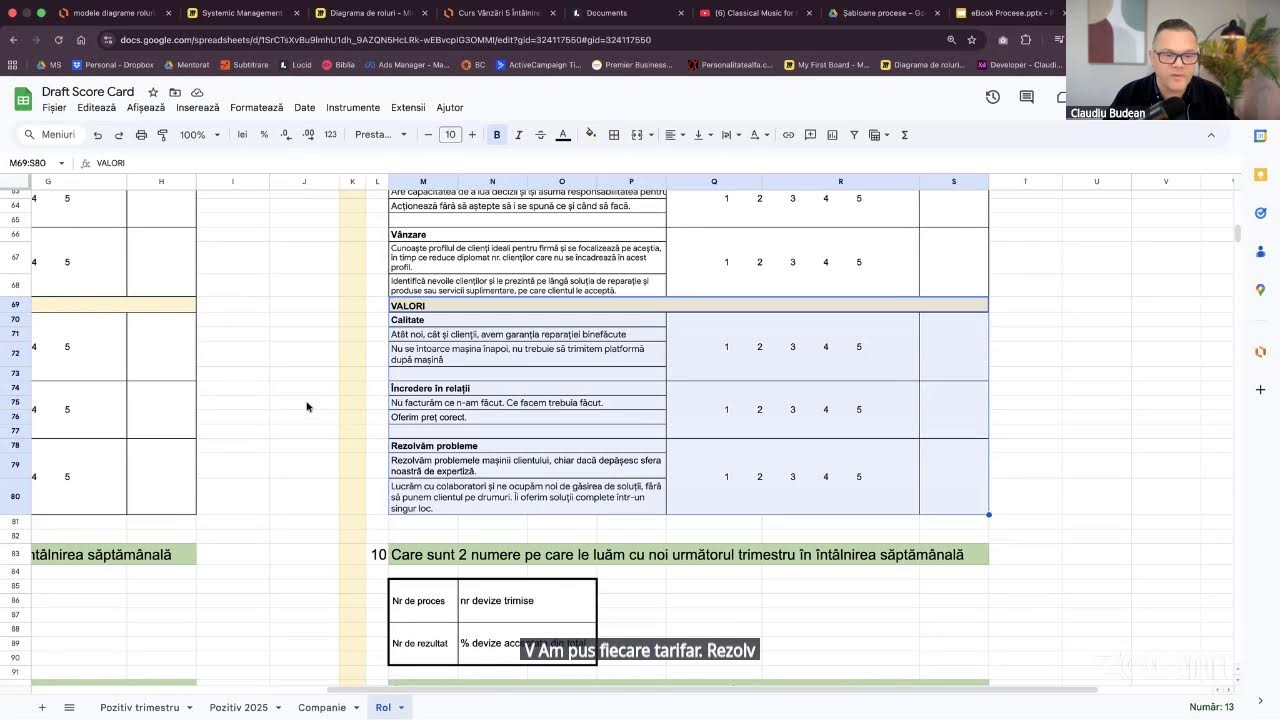The height and width of the screenshot is (720, 1280).
Task: Print the spreadsheet using printer icon
Action: (141, 135)
